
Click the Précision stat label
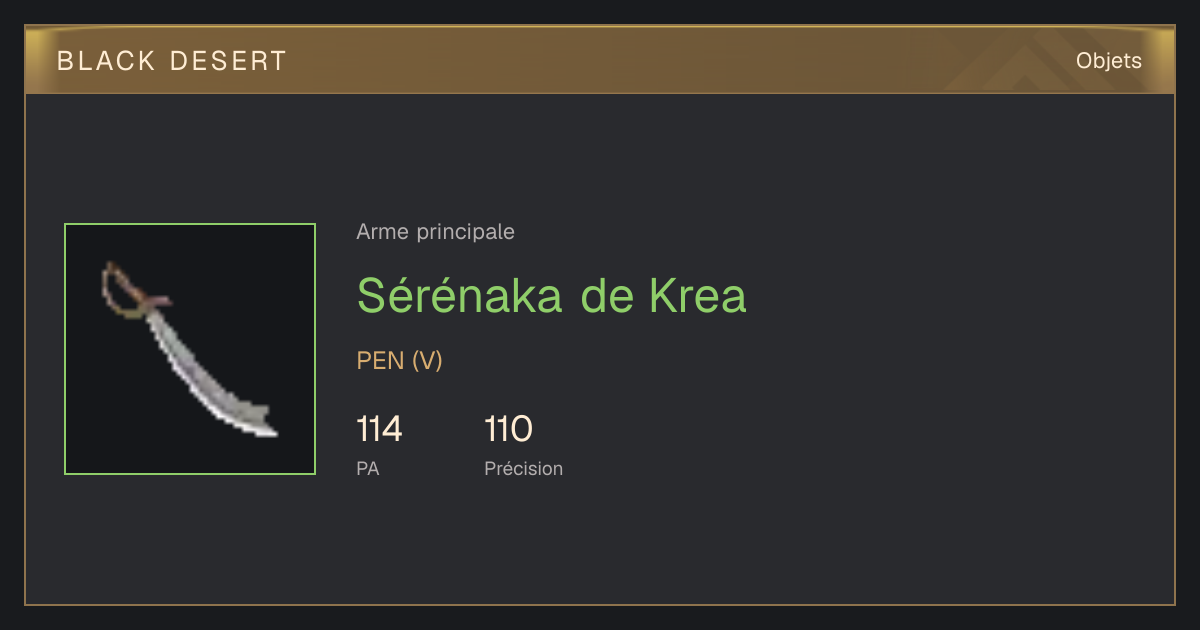coord(524,468)
